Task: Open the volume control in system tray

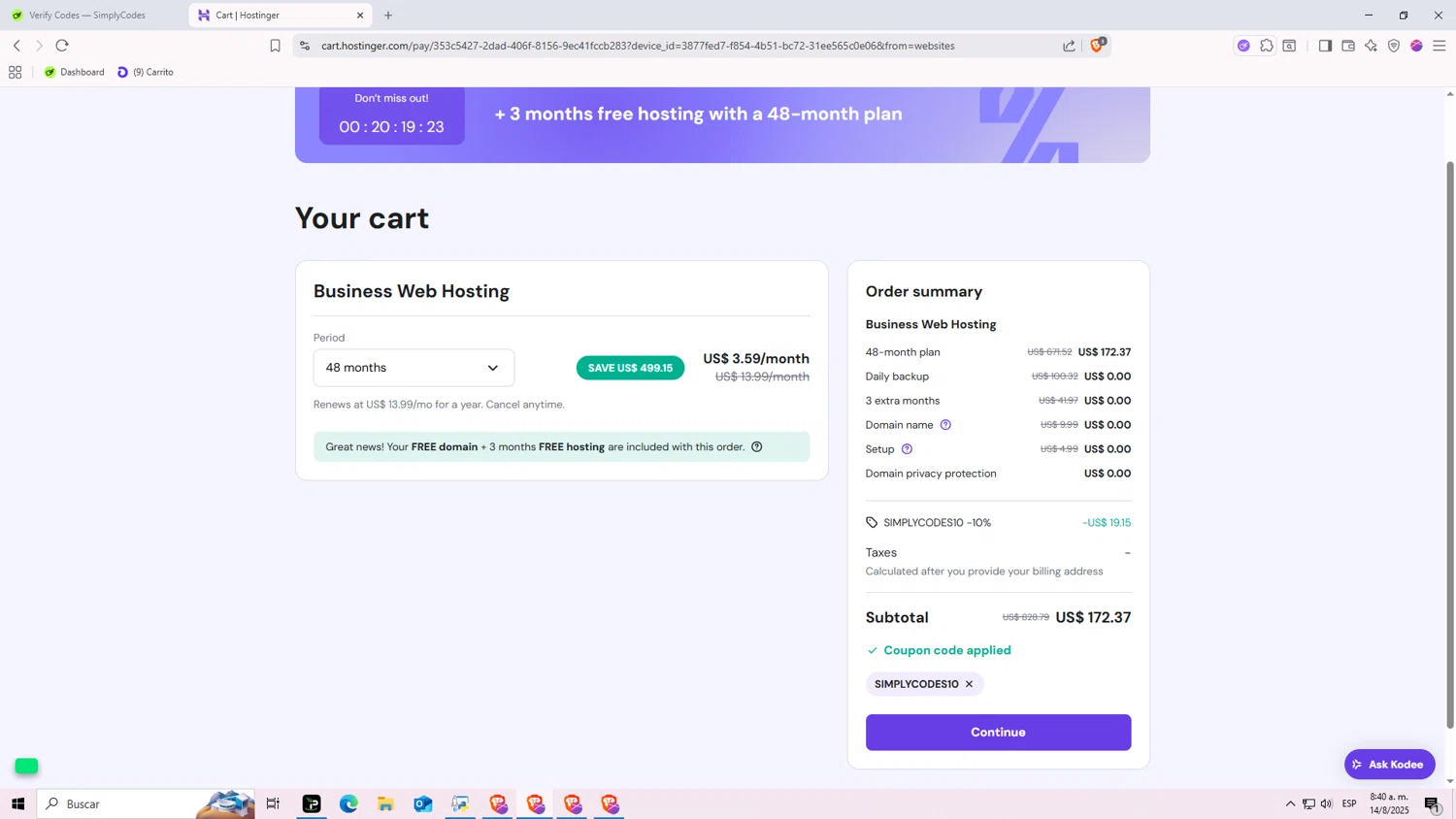Action: (1327, 803)
